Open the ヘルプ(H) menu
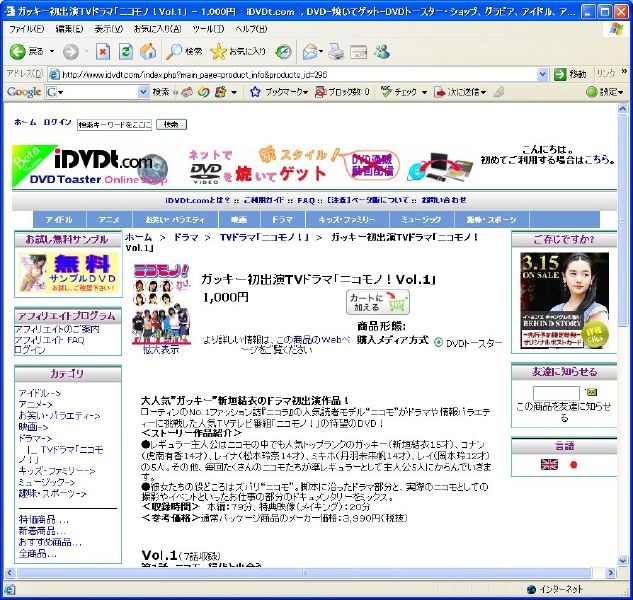 coord(251,29)
